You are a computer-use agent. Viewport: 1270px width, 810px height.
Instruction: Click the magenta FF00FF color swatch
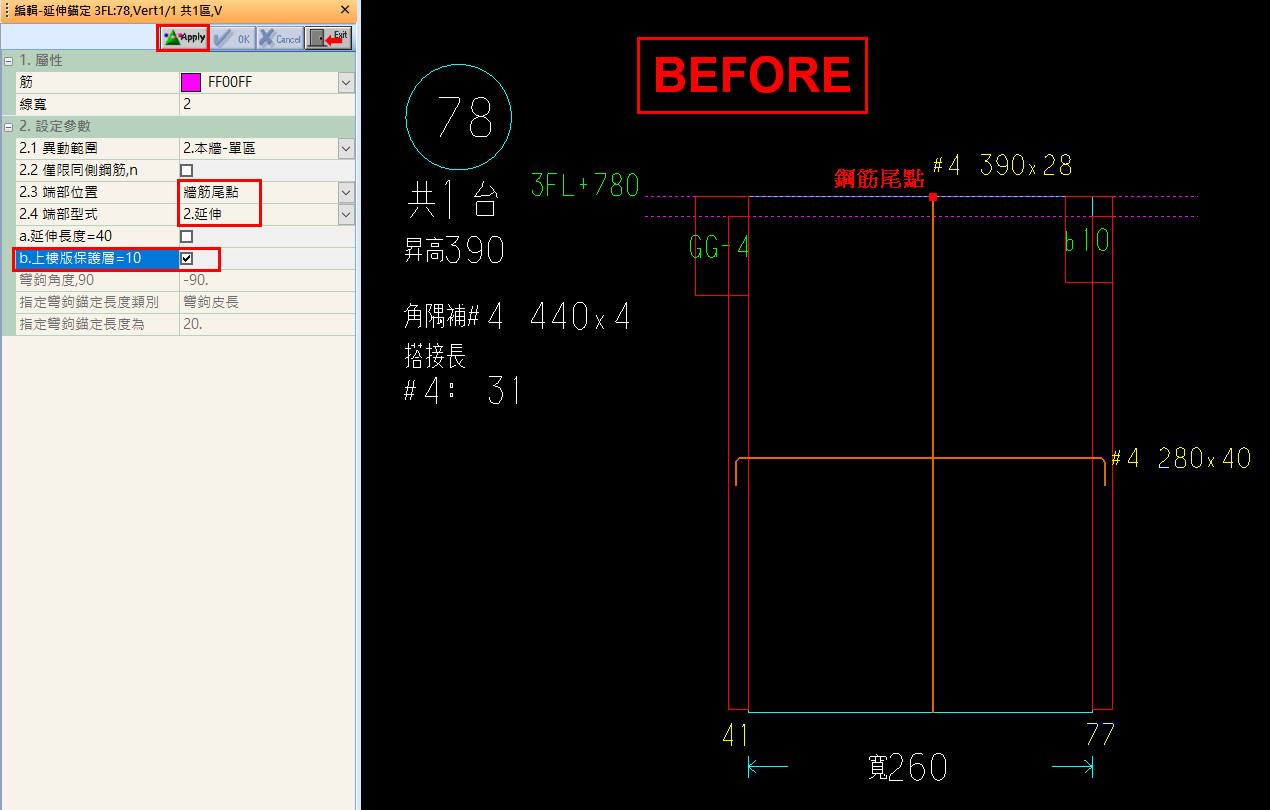[190, 83]
